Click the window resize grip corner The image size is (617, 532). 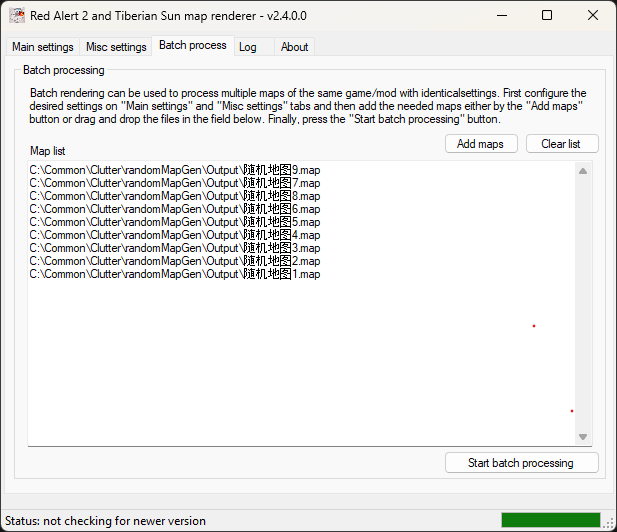[610, 523]
